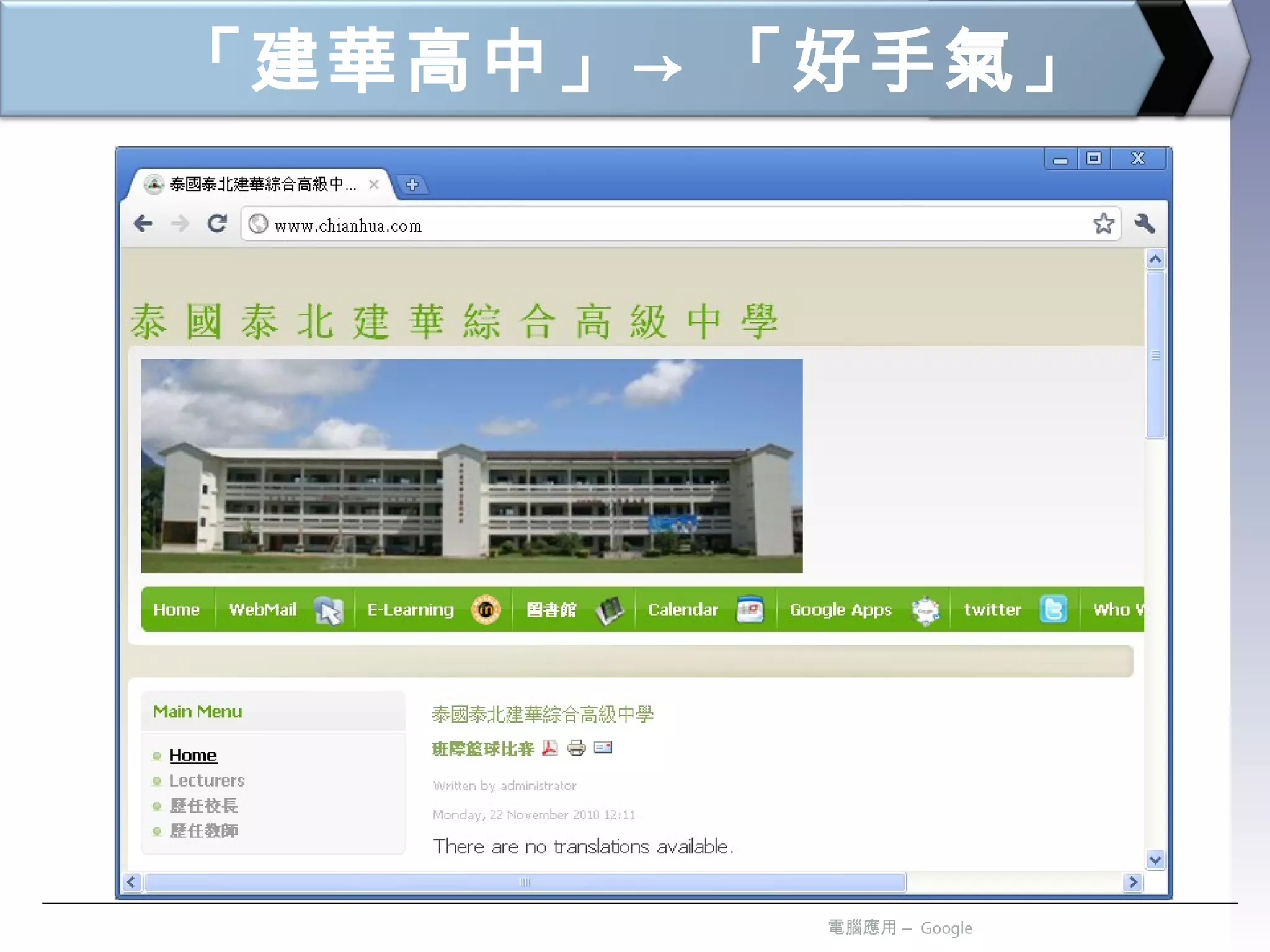Open Calendar in the navigation bar
The image size is (1270, 952).
[683, 610]
